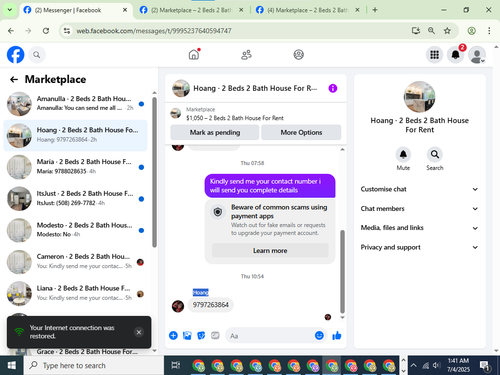Image resolution: width=500 pixels, height=375 pixels.
Task: Open the clock showing 1:41 AM
Action: [x=458, y=365]
